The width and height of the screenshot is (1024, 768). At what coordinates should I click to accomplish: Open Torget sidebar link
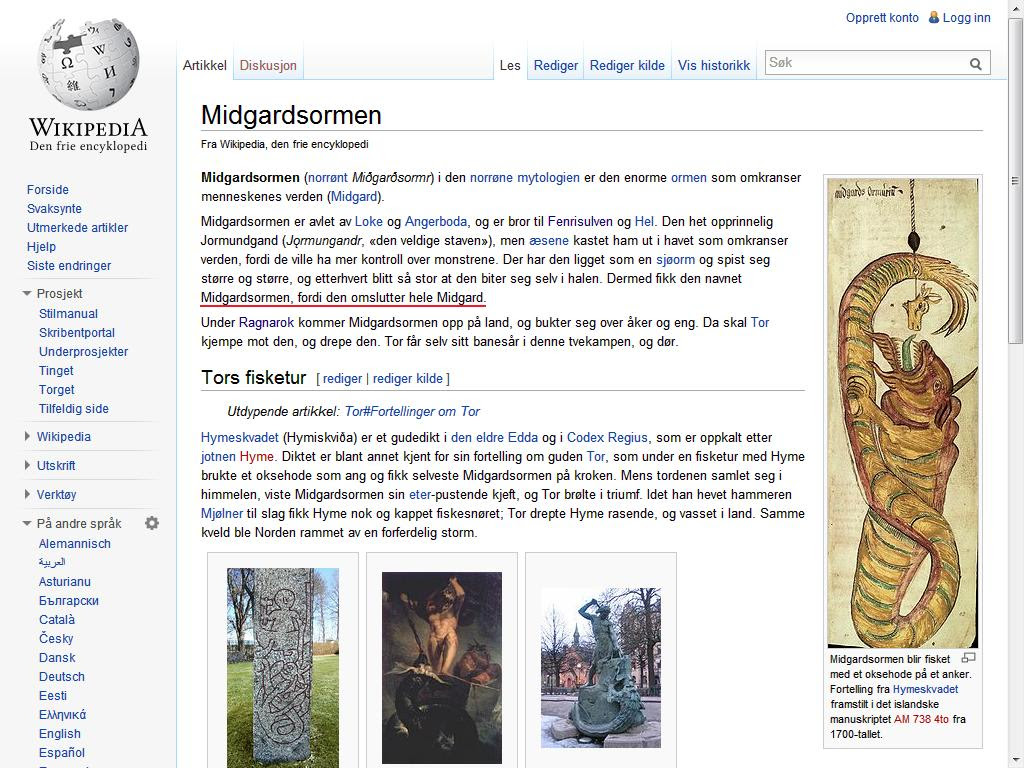tap(56, 389)
